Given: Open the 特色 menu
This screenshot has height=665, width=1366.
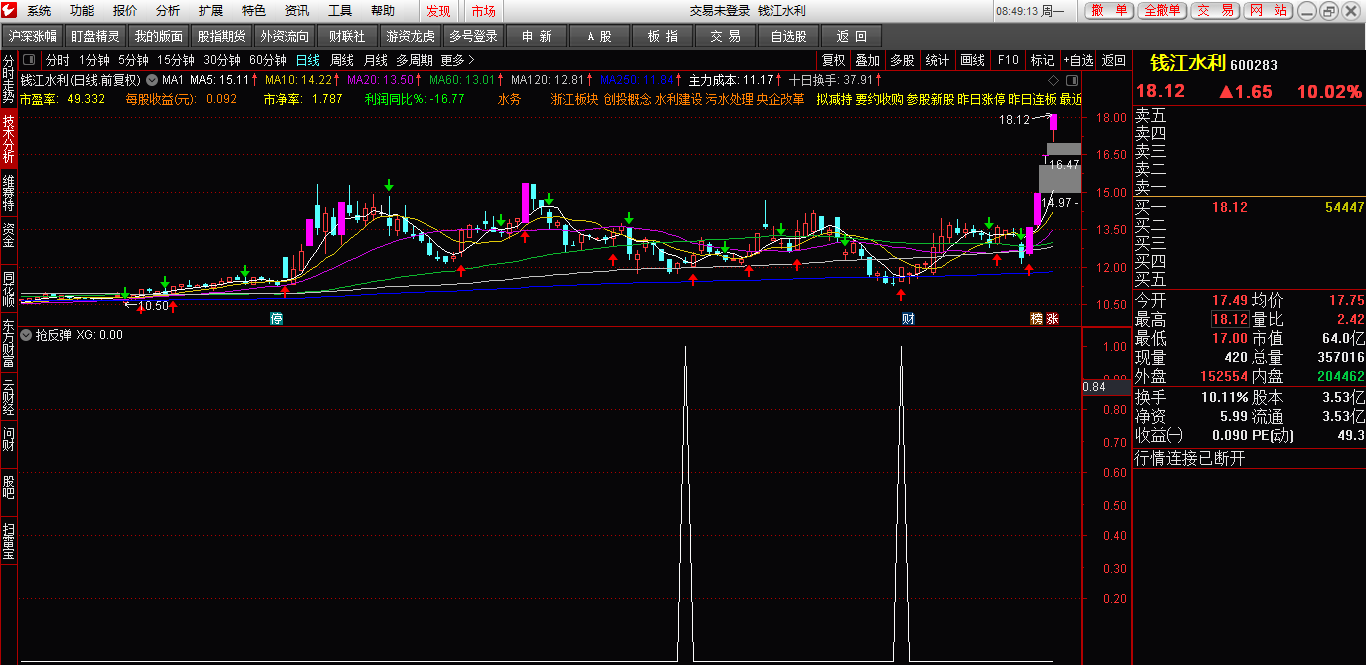Looking at the screenshot, I should [x=254, y=11].
